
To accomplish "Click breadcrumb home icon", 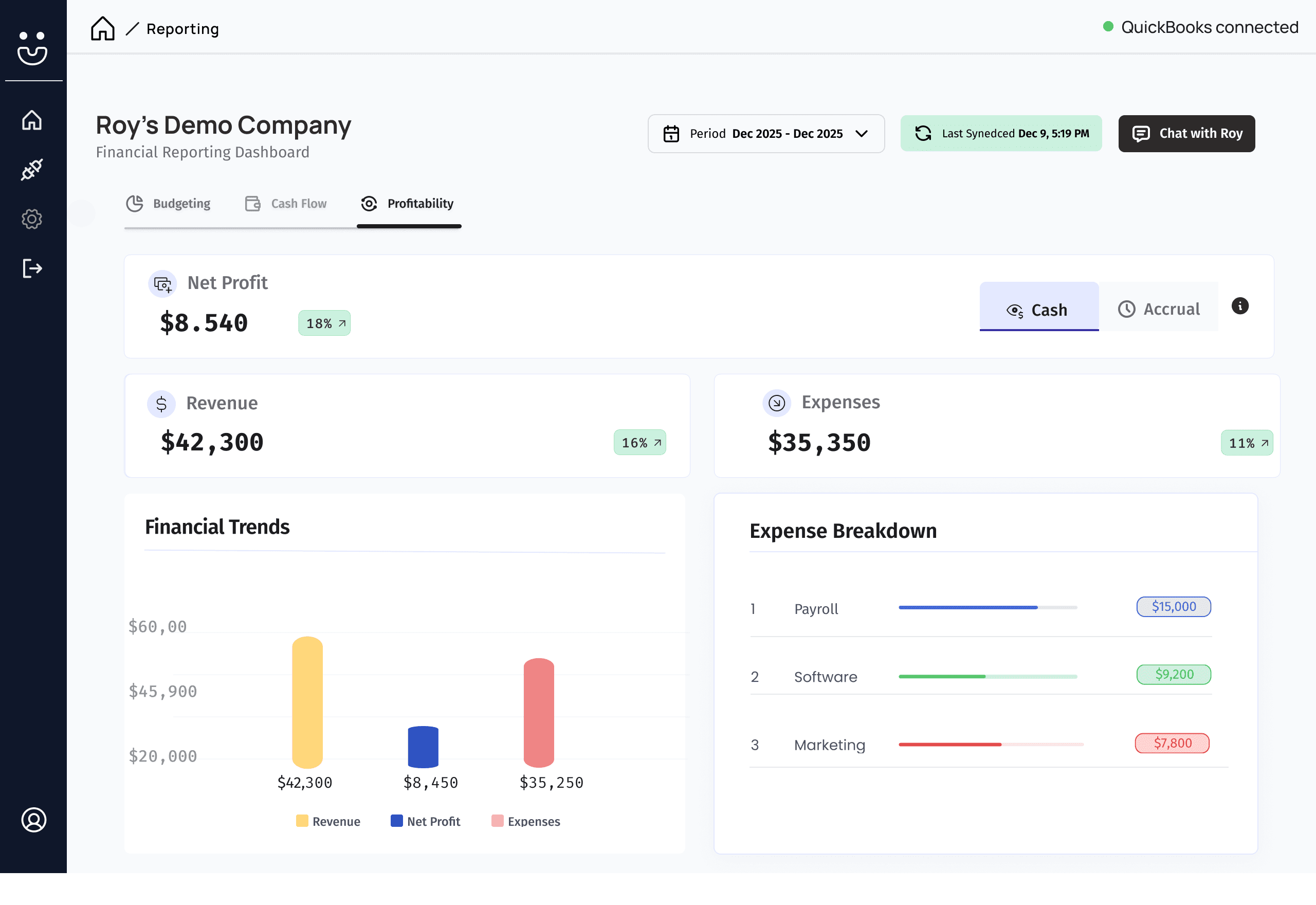I will pyautogui.click(x=103, y=28).
